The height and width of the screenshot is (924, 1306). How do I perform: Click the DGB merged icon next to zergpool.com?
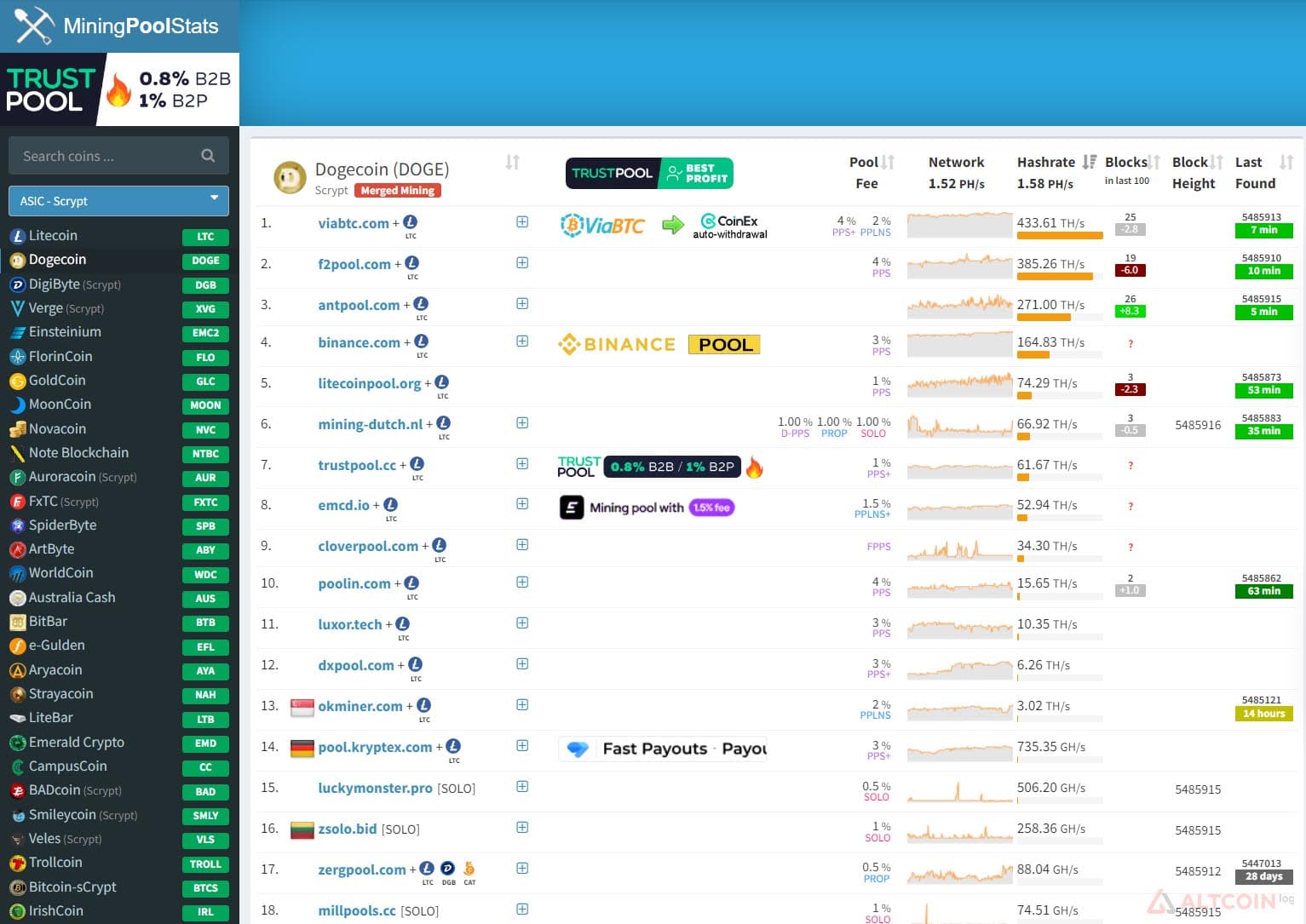(x=448, y=869)
